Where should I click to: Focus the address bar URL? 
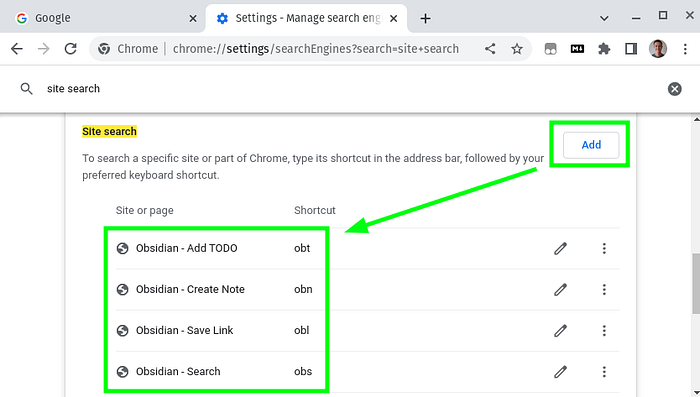point(316,49)
